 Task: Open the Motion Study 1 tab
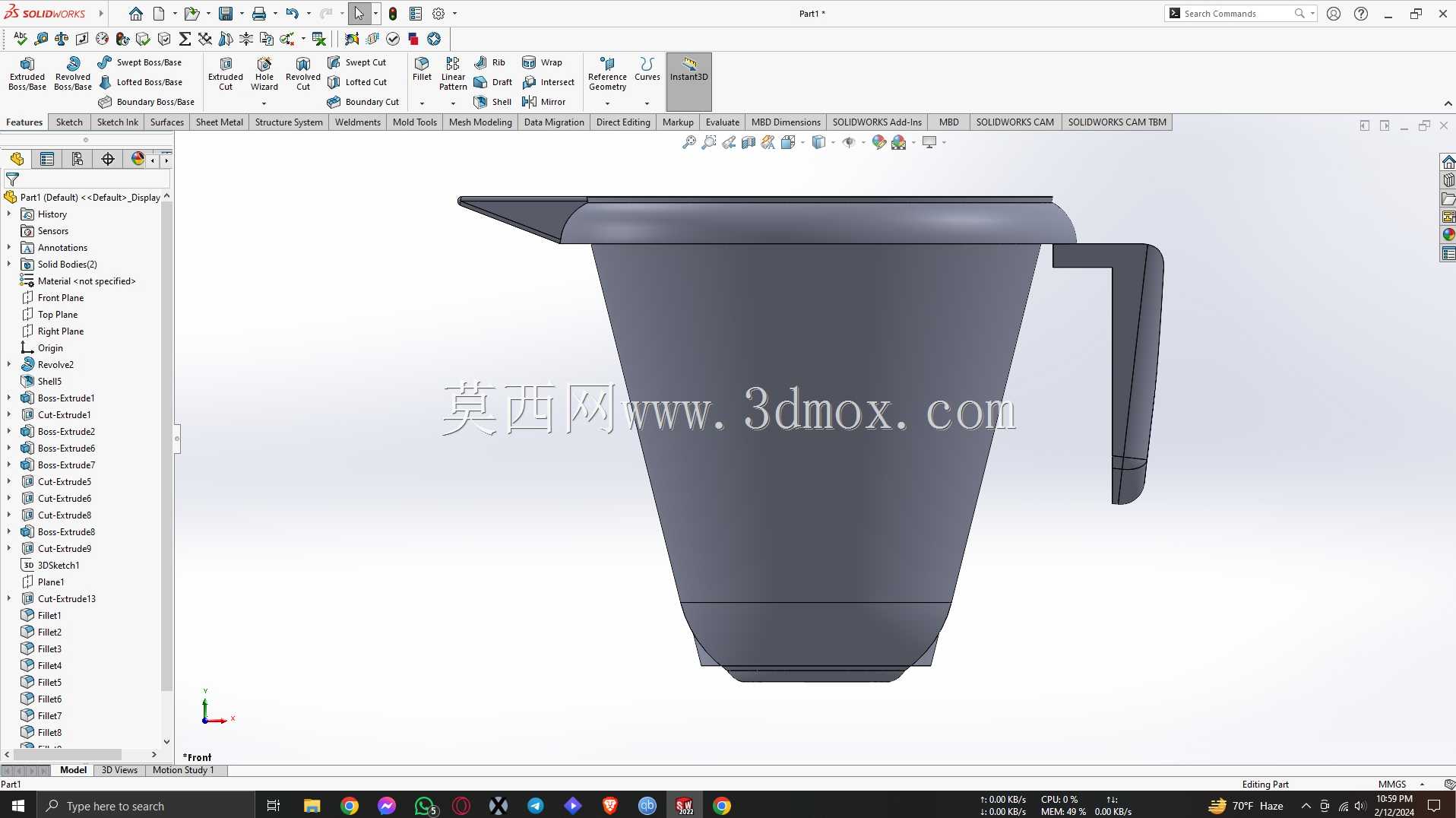[x=183, y=770]
